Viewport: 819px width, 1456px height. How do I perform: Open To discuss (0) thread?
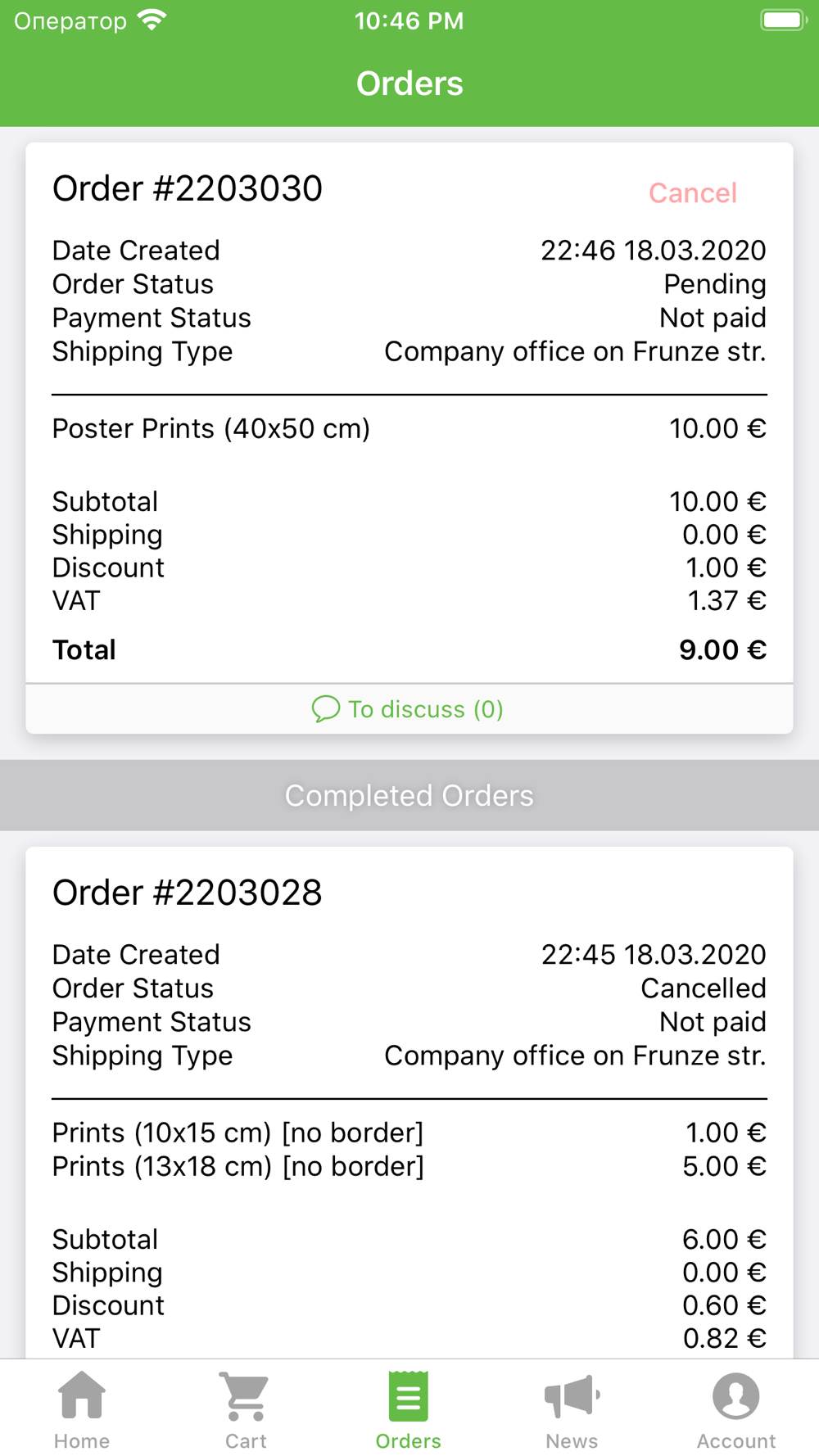coord(426,709)
